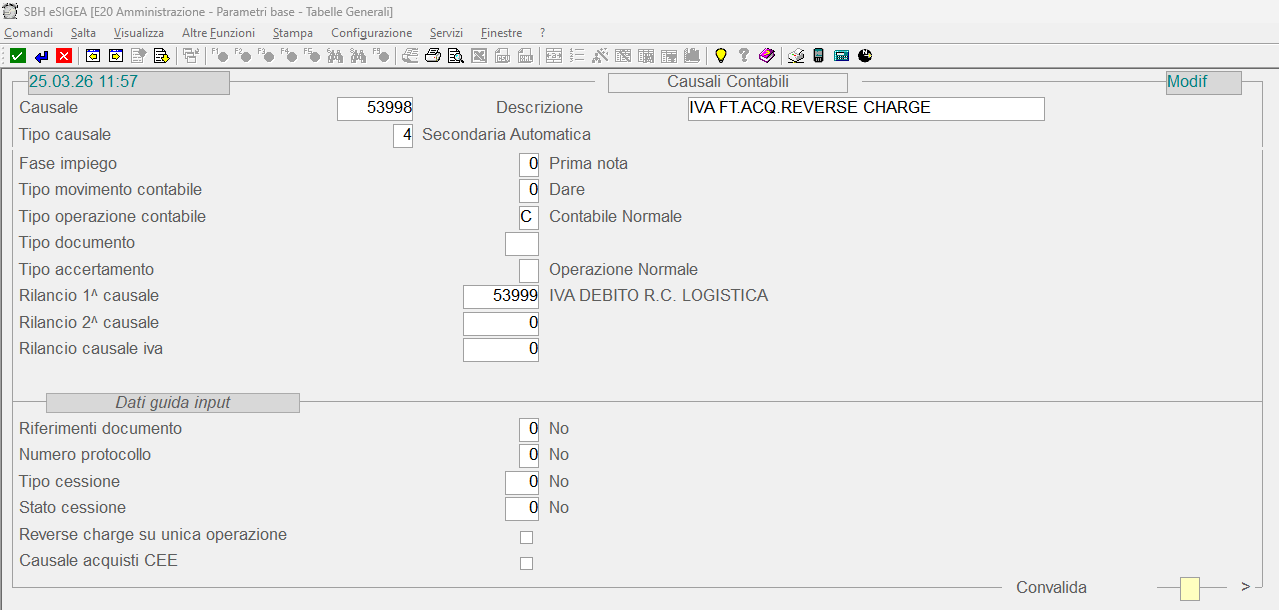The image size is (1279, 610).
Task: Open the Comandi menu
Action: pyautogui.click(x=29, y=33)
